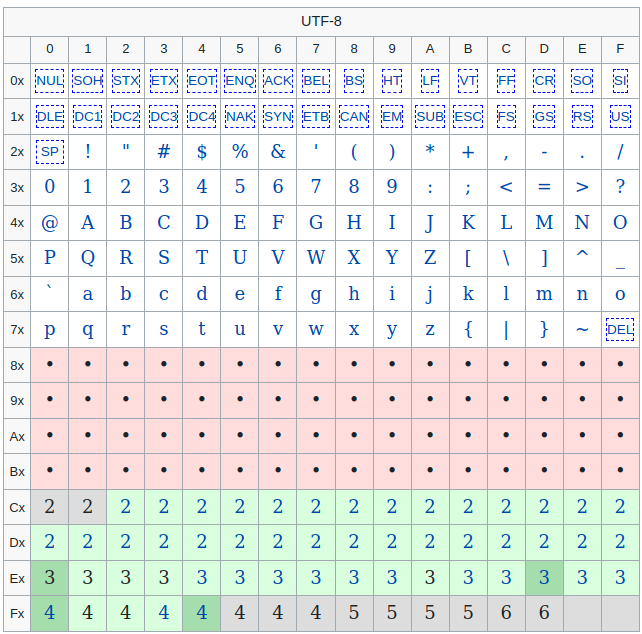Click the capital letter K link

[468, 223]
